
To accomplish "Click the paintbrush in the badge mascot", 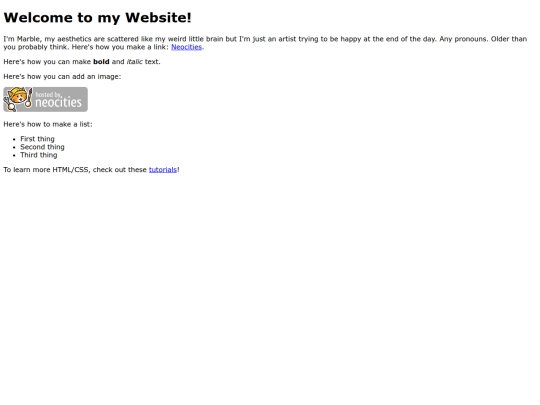I will point(29,97).
